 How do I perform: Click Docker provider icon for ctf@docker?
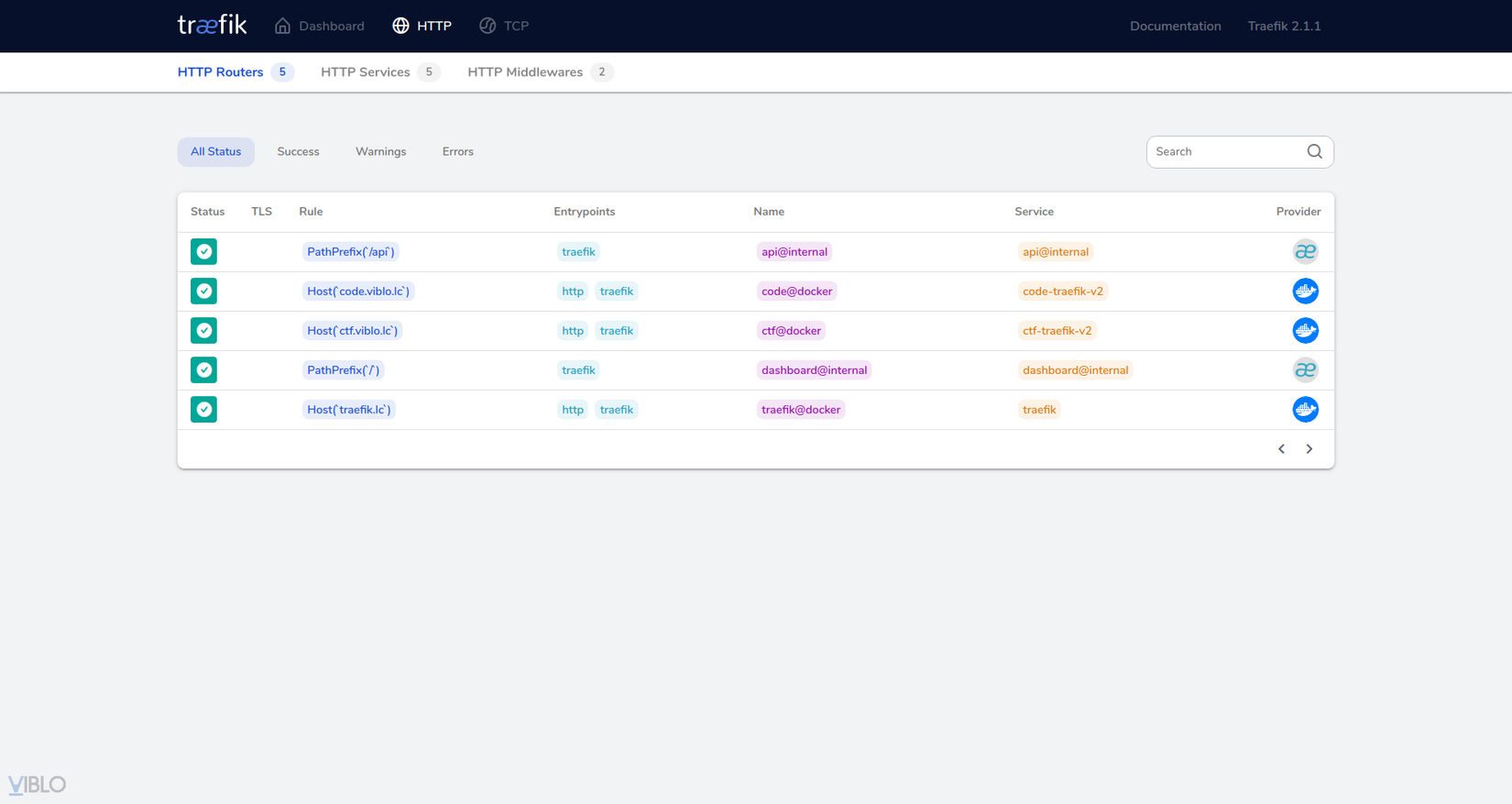[1305, 331]
